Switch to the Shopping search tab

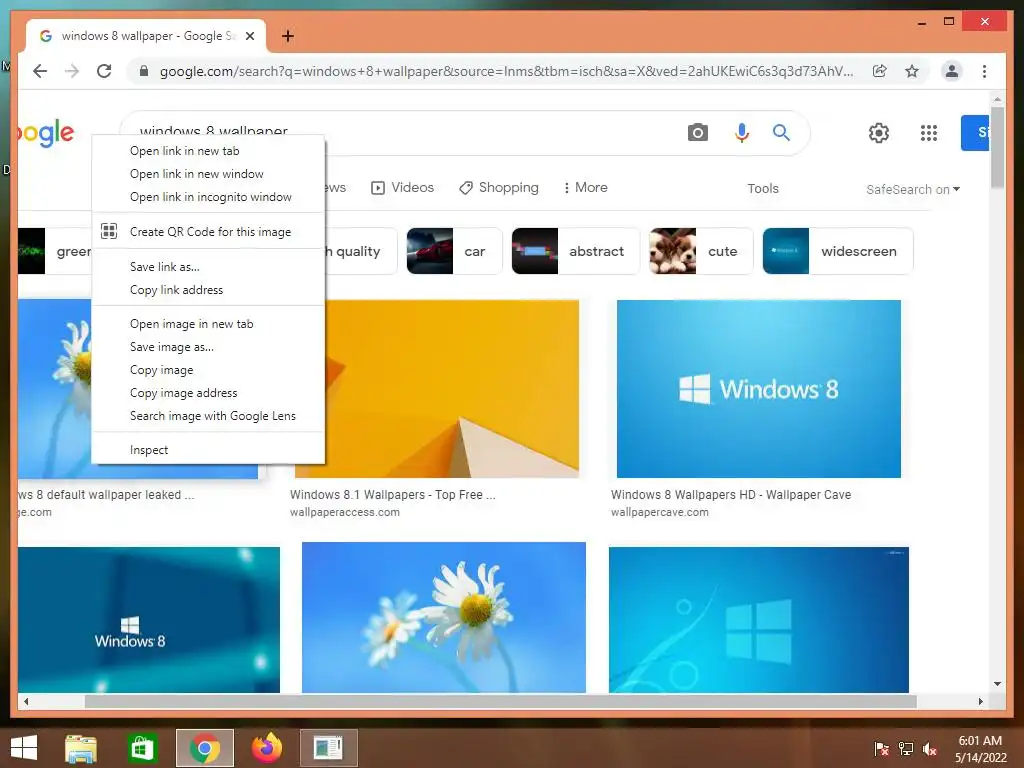tap(499, 187)
